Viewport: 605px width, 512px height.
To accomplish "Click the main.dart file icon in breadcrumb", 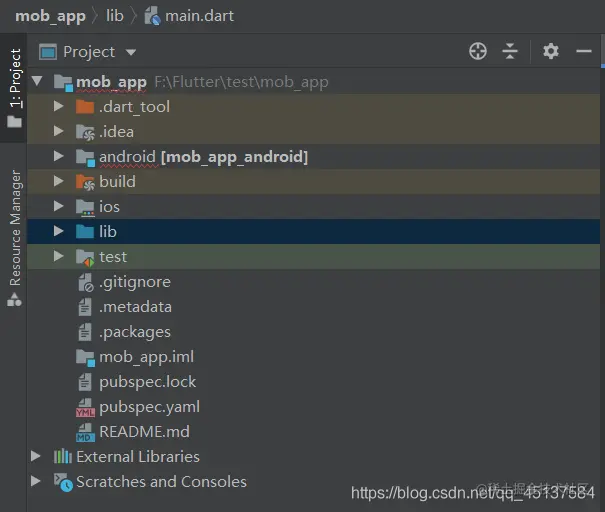I will coord(152,16).
